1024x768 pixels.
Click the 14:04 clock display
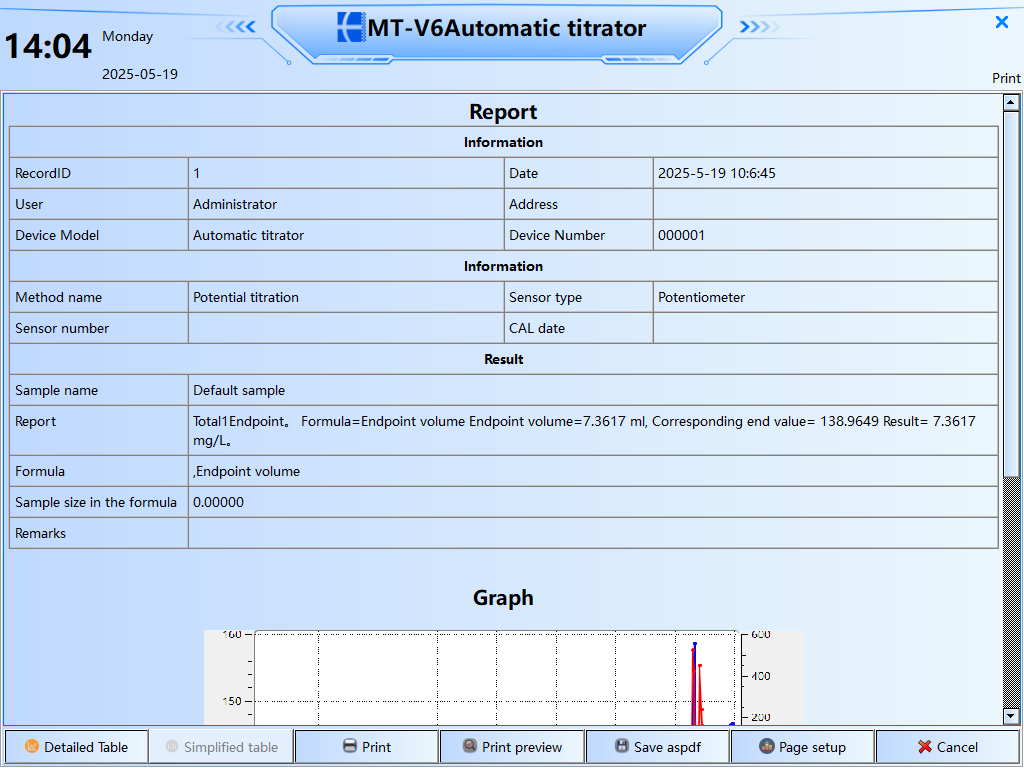48,46
